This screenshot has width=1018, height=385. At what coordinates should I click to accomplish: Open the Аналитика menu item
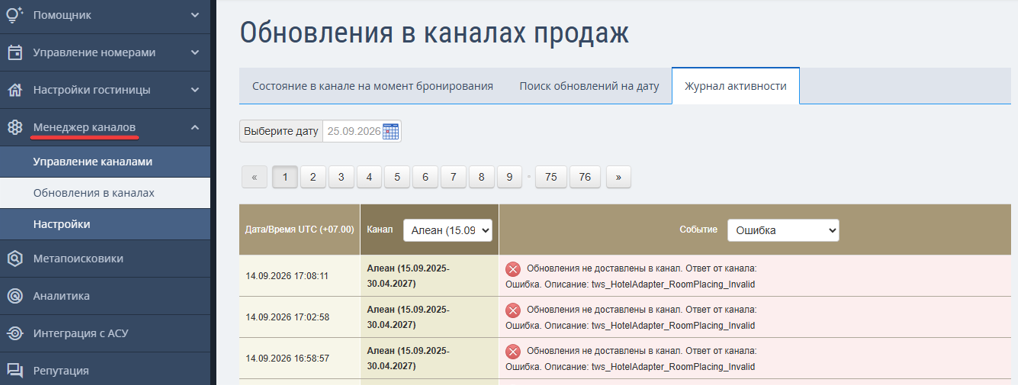click(x=105, y=296)
